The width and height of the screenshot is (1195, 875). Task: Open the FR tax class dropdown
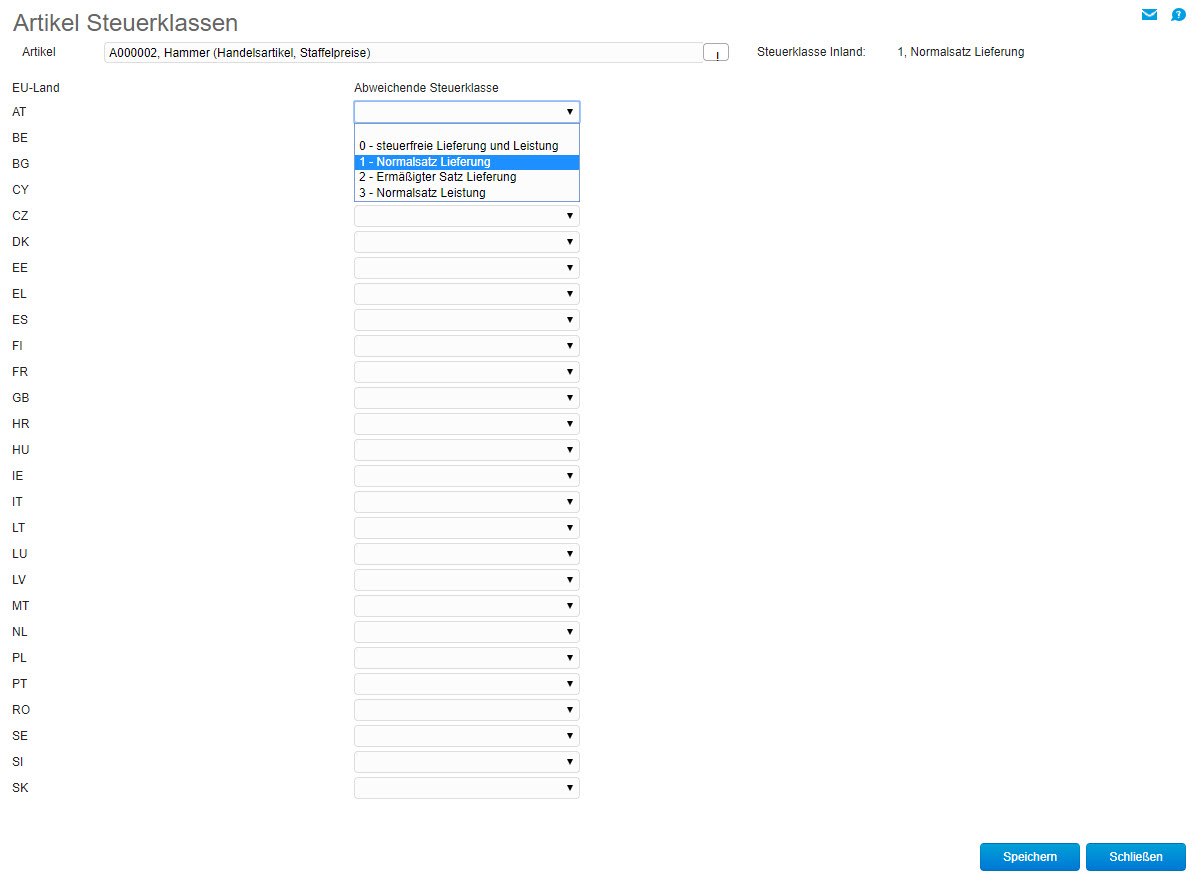466,372
